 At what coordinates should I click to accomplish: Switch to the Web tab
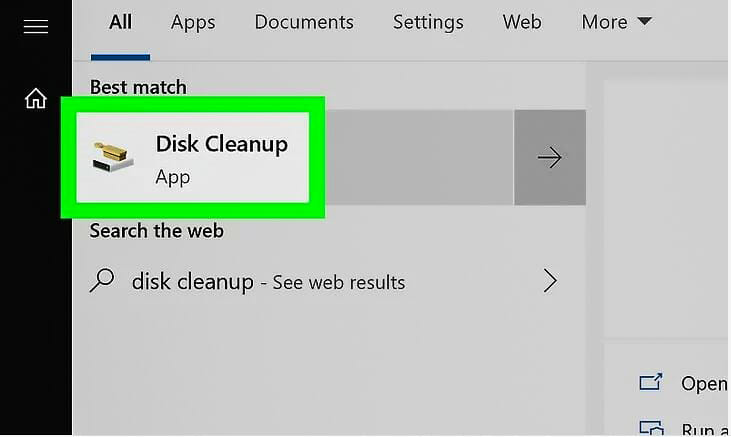522,22
